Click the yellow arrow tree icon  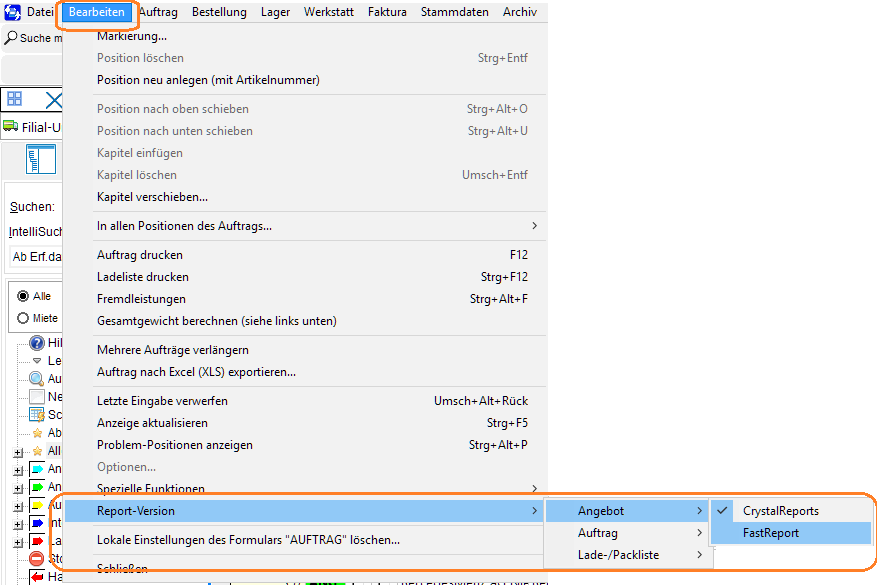coord(37,505)
